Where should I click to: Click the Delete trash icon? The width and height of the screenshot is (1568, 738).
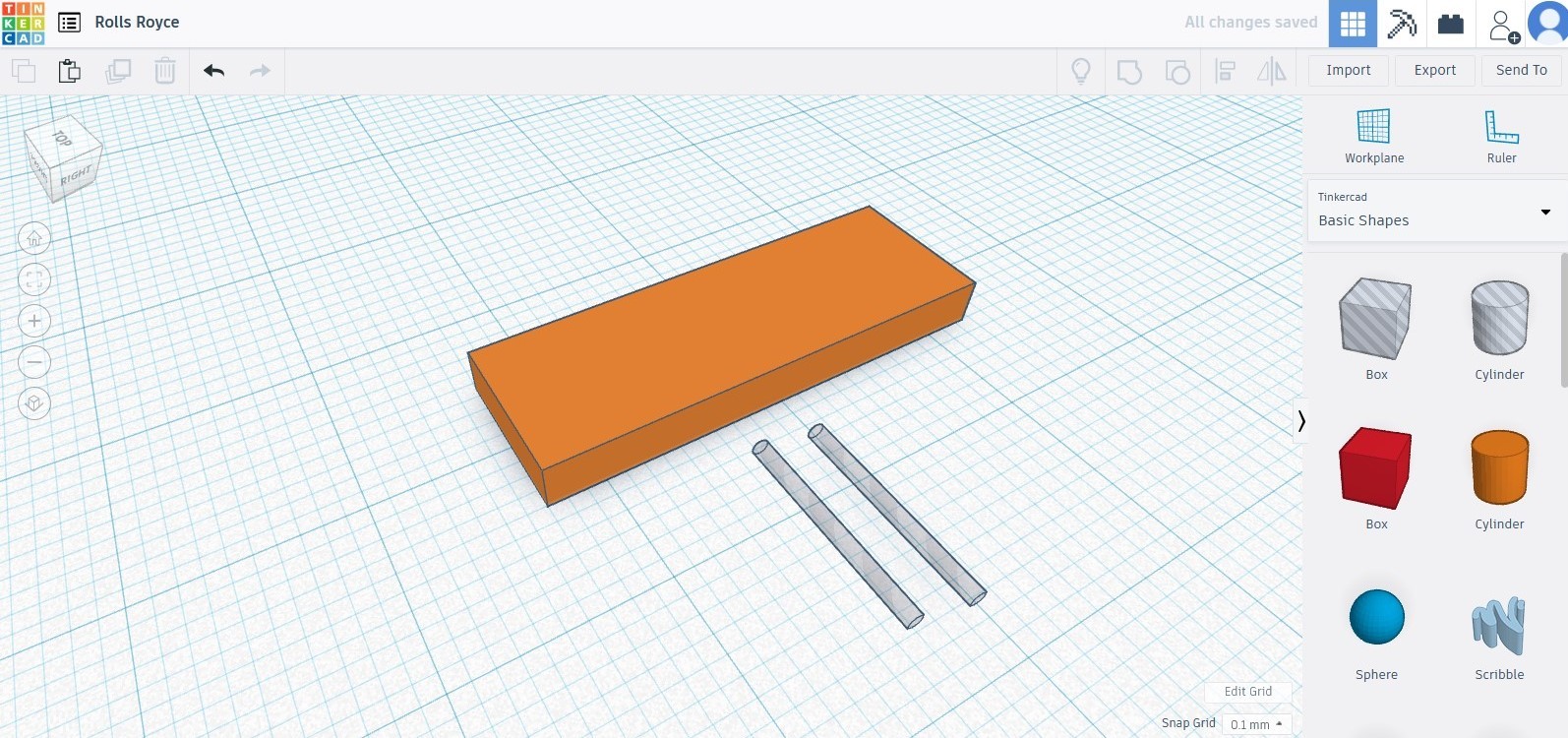coord(165,71)
